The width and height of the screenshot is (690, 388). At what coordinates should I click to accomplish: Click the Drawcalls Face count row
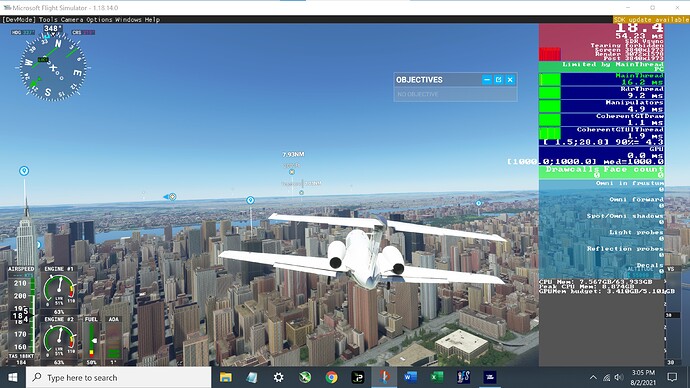pos(602,172)
